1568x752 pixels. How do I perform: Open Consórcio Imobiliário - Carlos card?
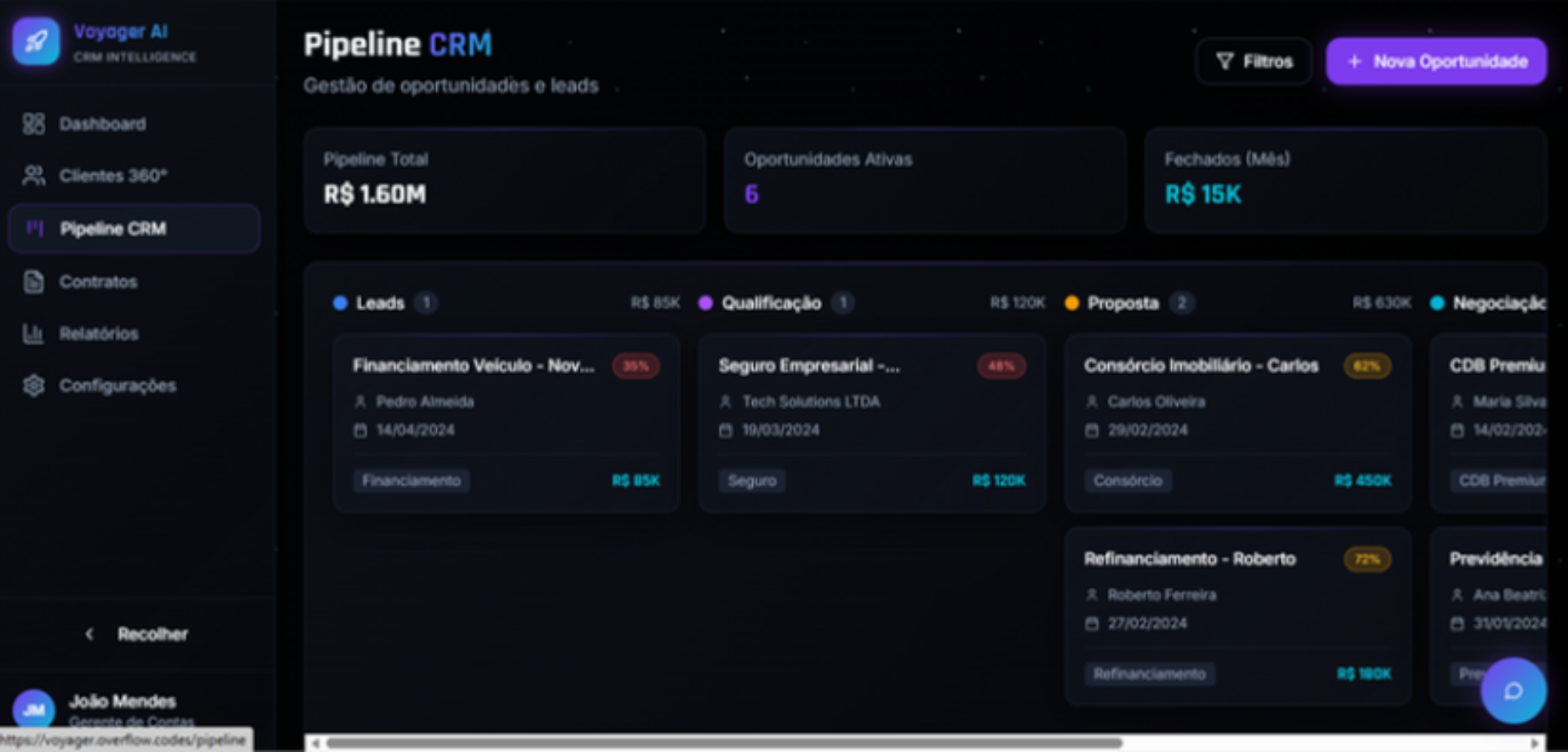point(1237,423)
